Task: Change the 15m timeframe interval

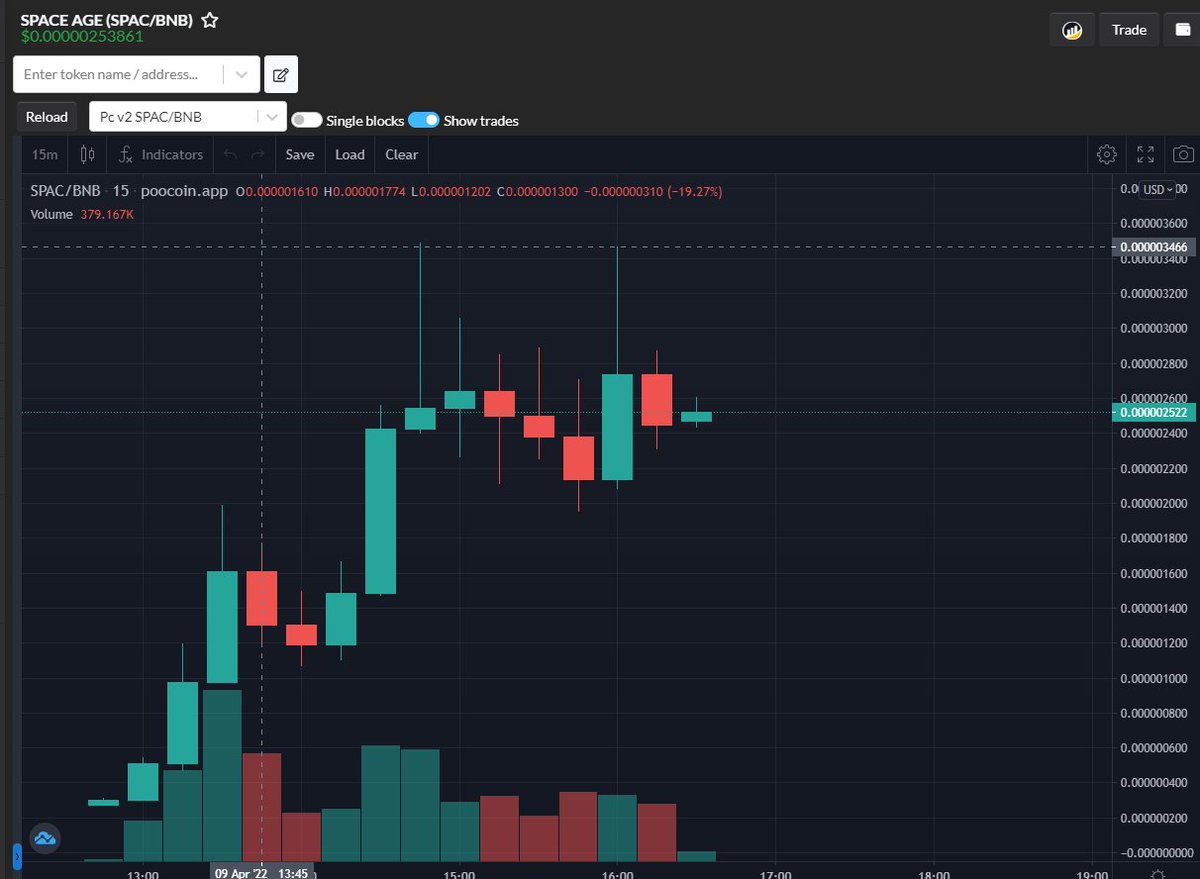Action: tap(44, 154)
